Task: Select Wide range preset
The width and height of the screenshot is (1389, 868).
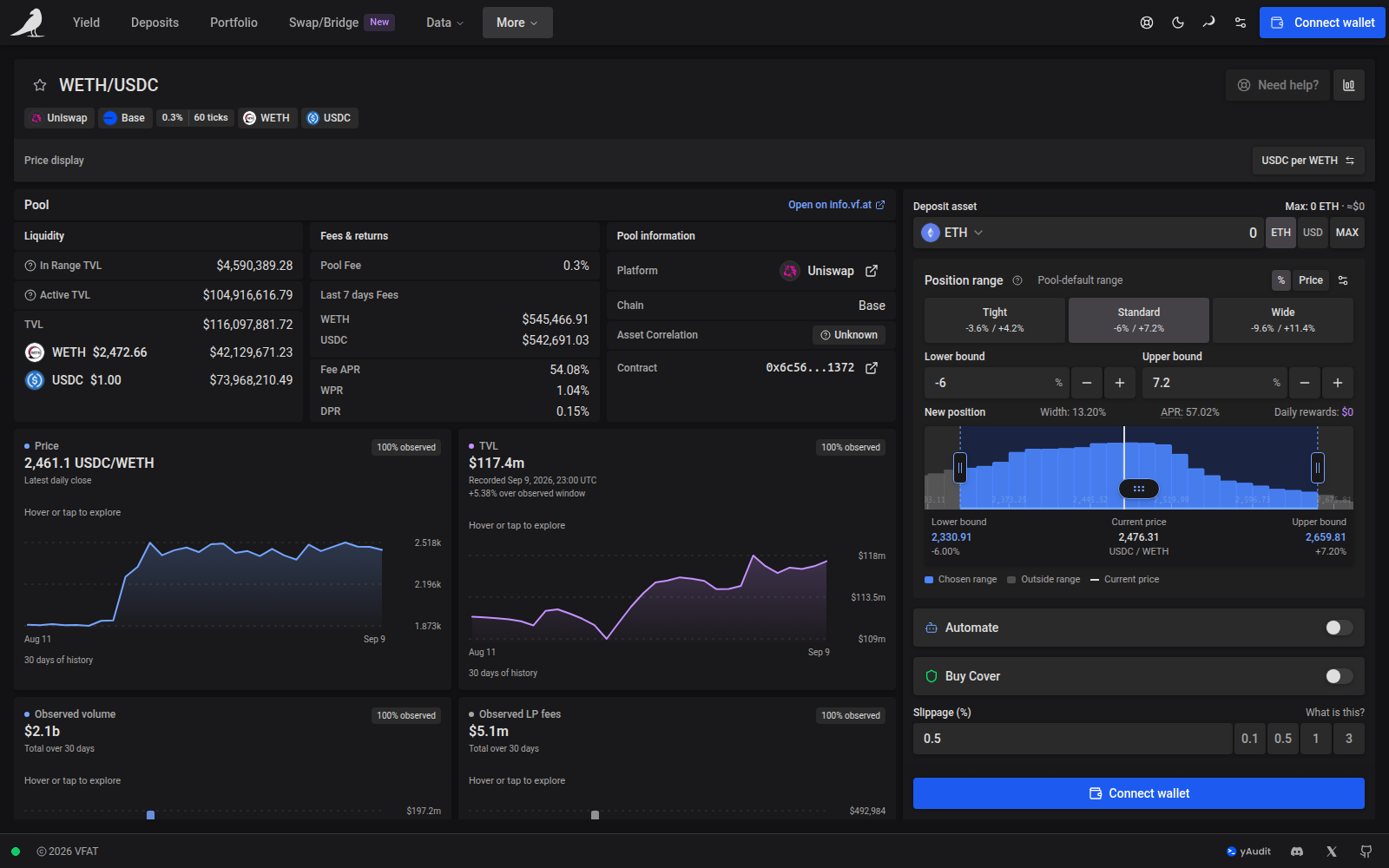Action: [1283, 320]
